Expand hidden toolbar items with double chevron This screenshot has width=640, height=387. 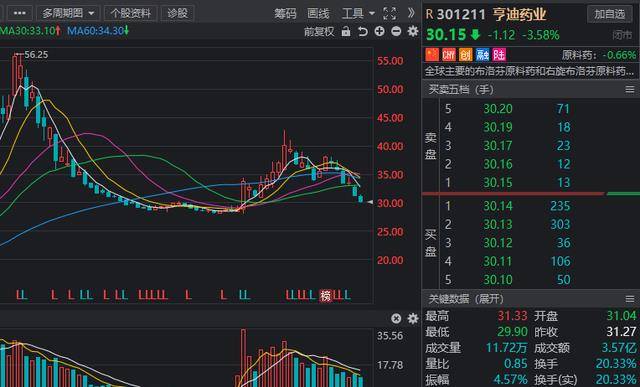click(411, 13)
